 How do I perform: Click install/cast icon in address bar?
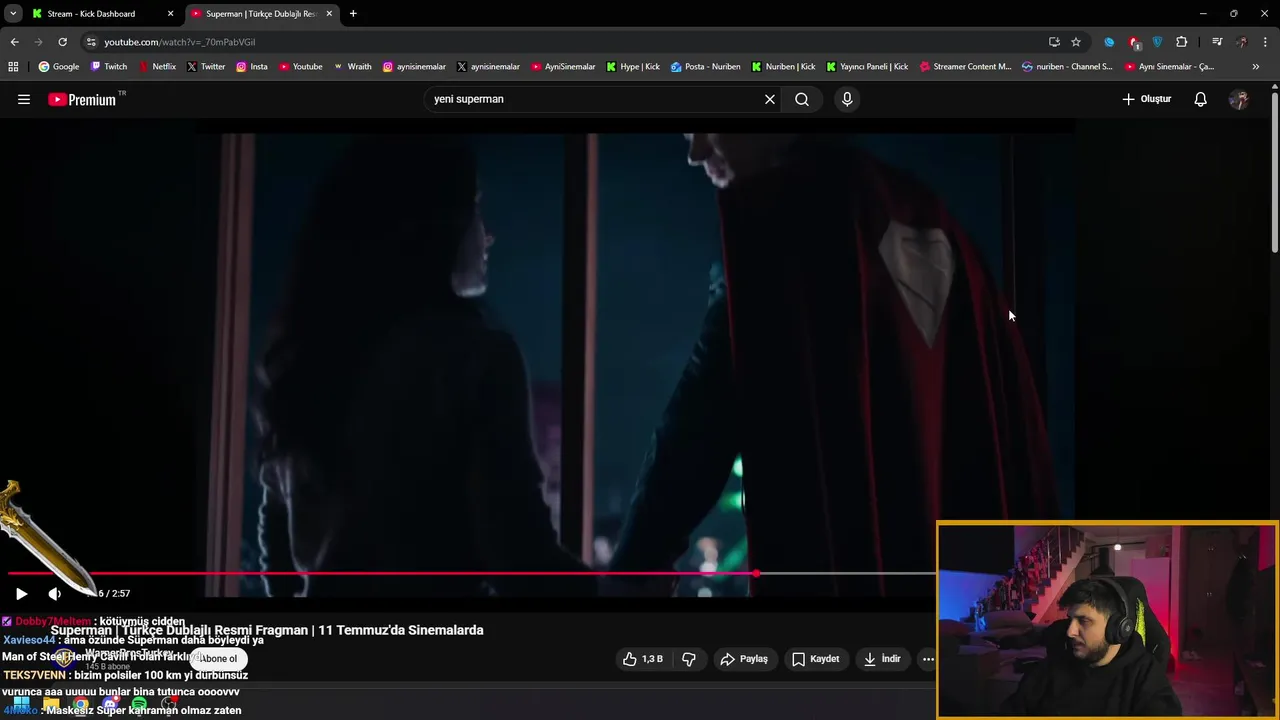pyautogui.click(x=1054, y=42)
